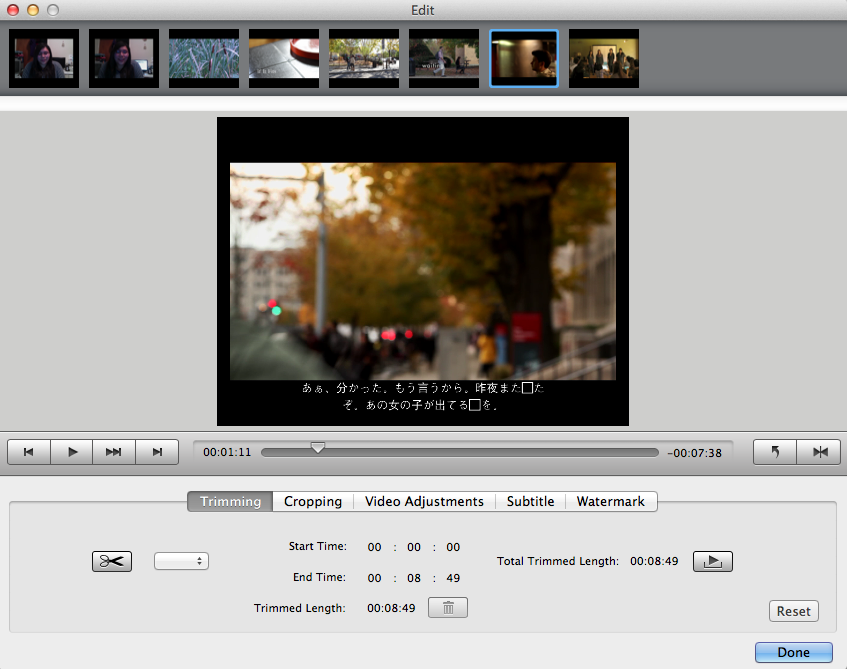Close the Edit window
Screen dimensions: 847x669
click(12, 10)
